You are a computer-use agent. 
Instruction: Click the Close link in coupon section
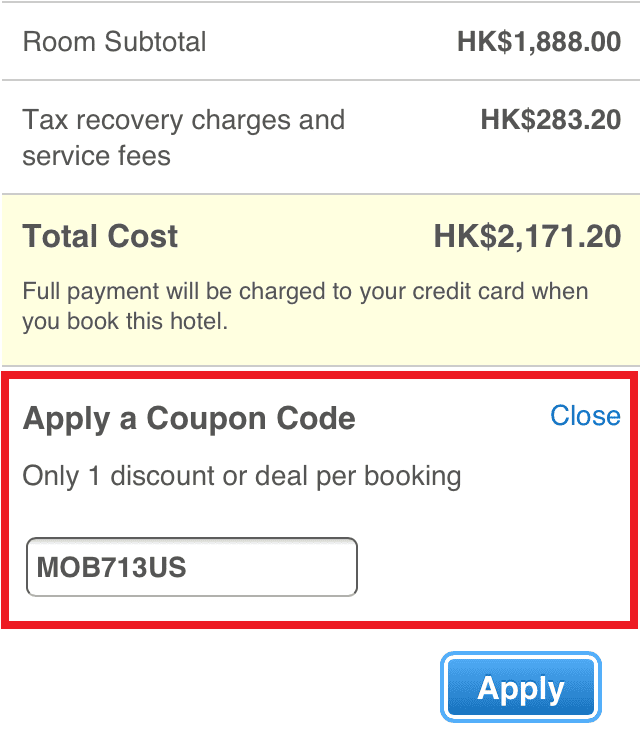pos(585,416)
